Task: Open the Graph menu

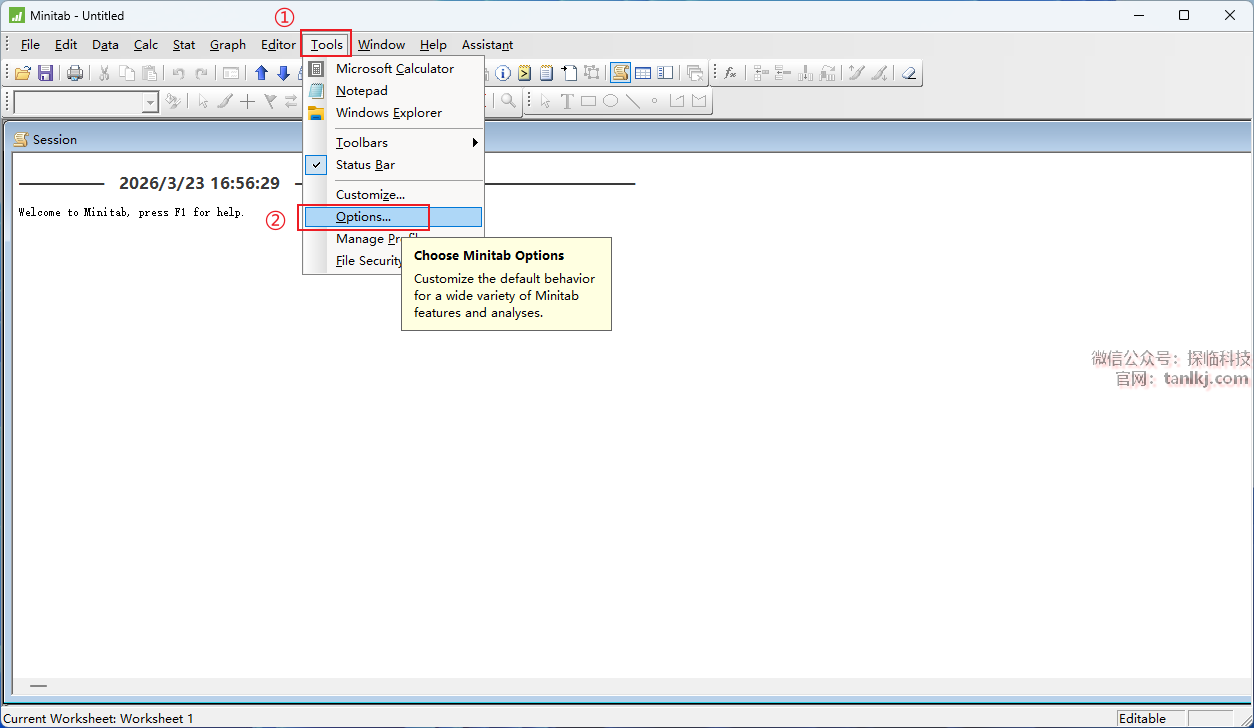Action: 228,45
